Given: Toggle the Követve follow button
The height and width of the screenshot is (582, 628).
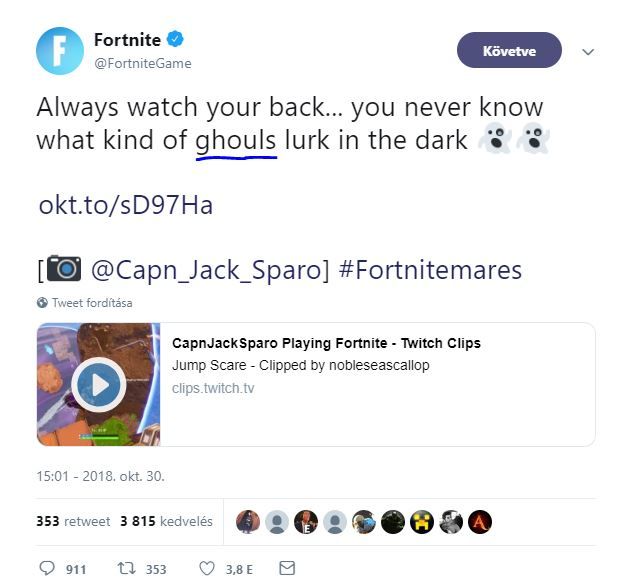Looking at the screenshot, I should (x=509, y=50).
